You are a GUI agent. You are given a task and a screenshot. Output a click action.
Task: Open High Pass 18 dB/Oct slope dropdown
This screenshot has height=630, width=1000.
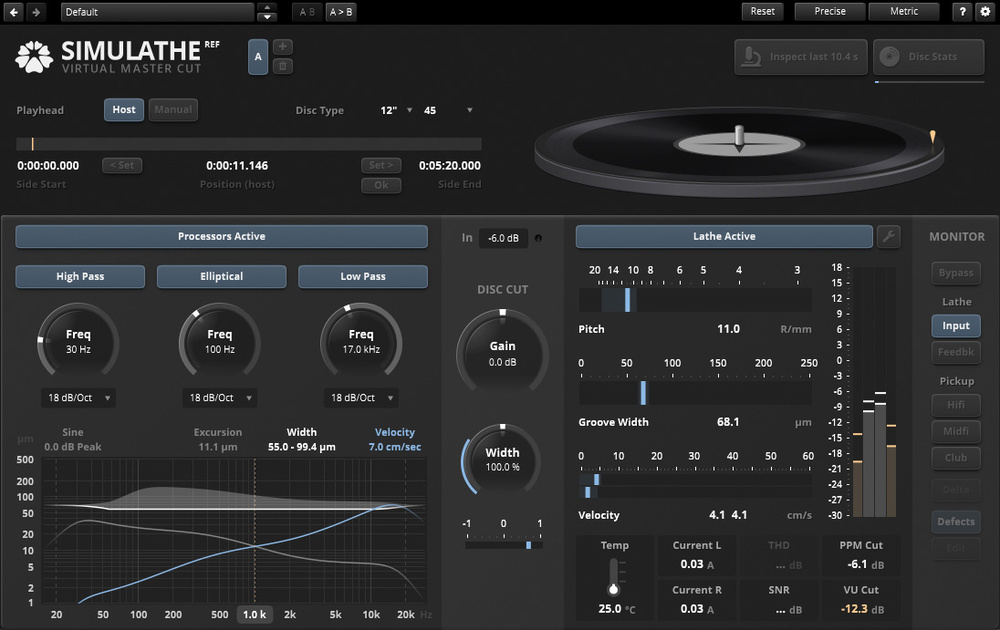[x=80, y=398]
